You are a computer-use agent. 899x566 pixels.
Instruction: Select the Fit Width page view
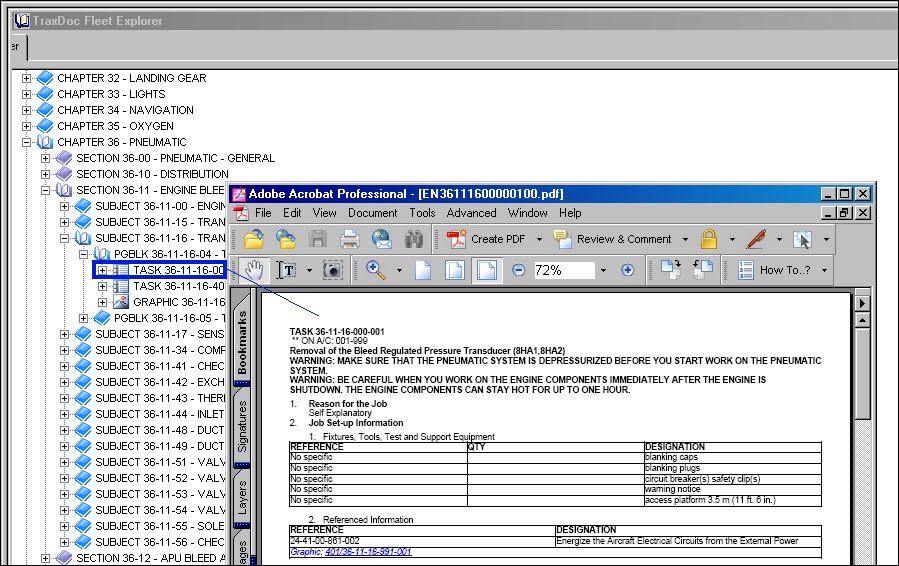pyautogui.click(x=487, y=270)
